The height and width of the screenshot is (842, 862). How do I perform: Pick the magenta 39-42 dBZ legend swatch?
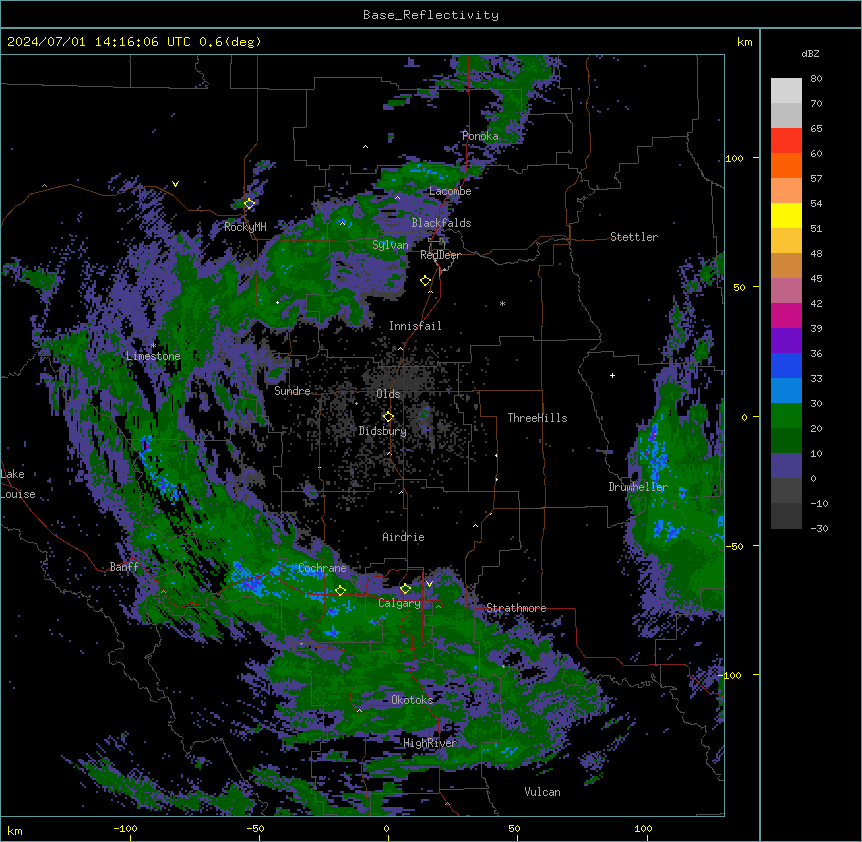click(786, 315)
